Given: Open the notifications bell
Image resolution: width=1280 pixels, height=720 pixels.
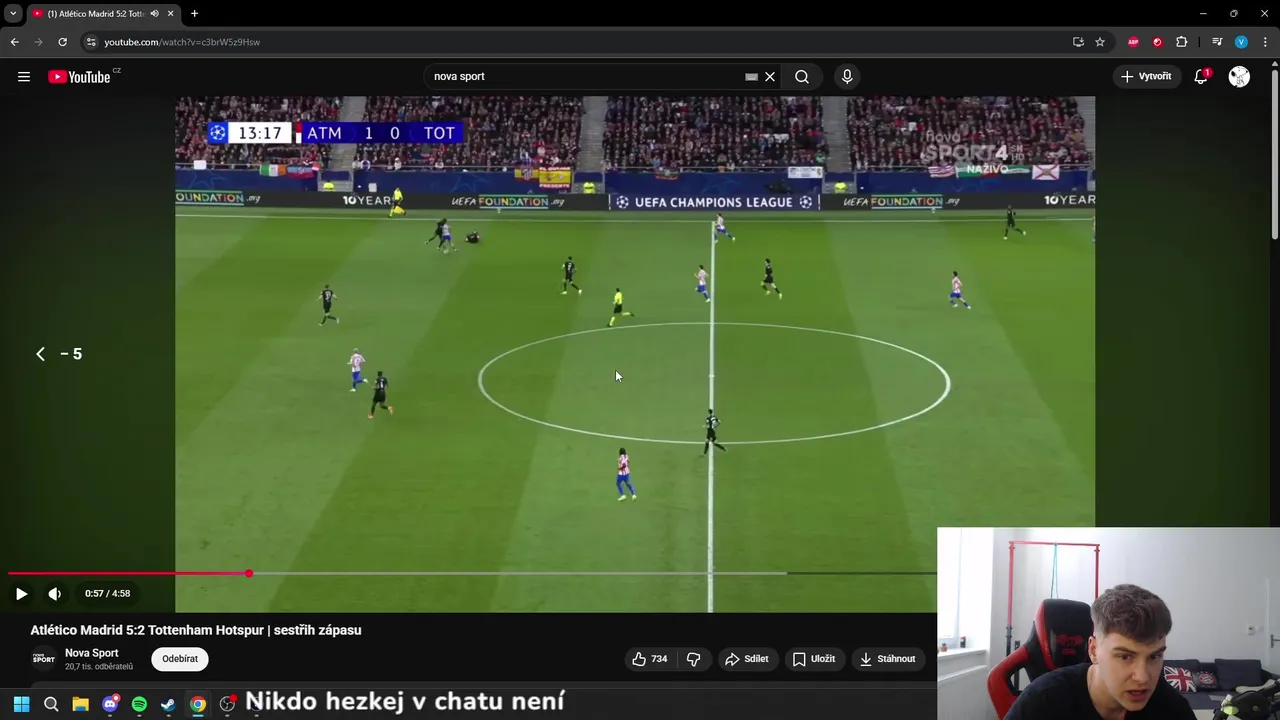Looking at the screenshot, I should pyautogui.click(x=1201, y=77).
